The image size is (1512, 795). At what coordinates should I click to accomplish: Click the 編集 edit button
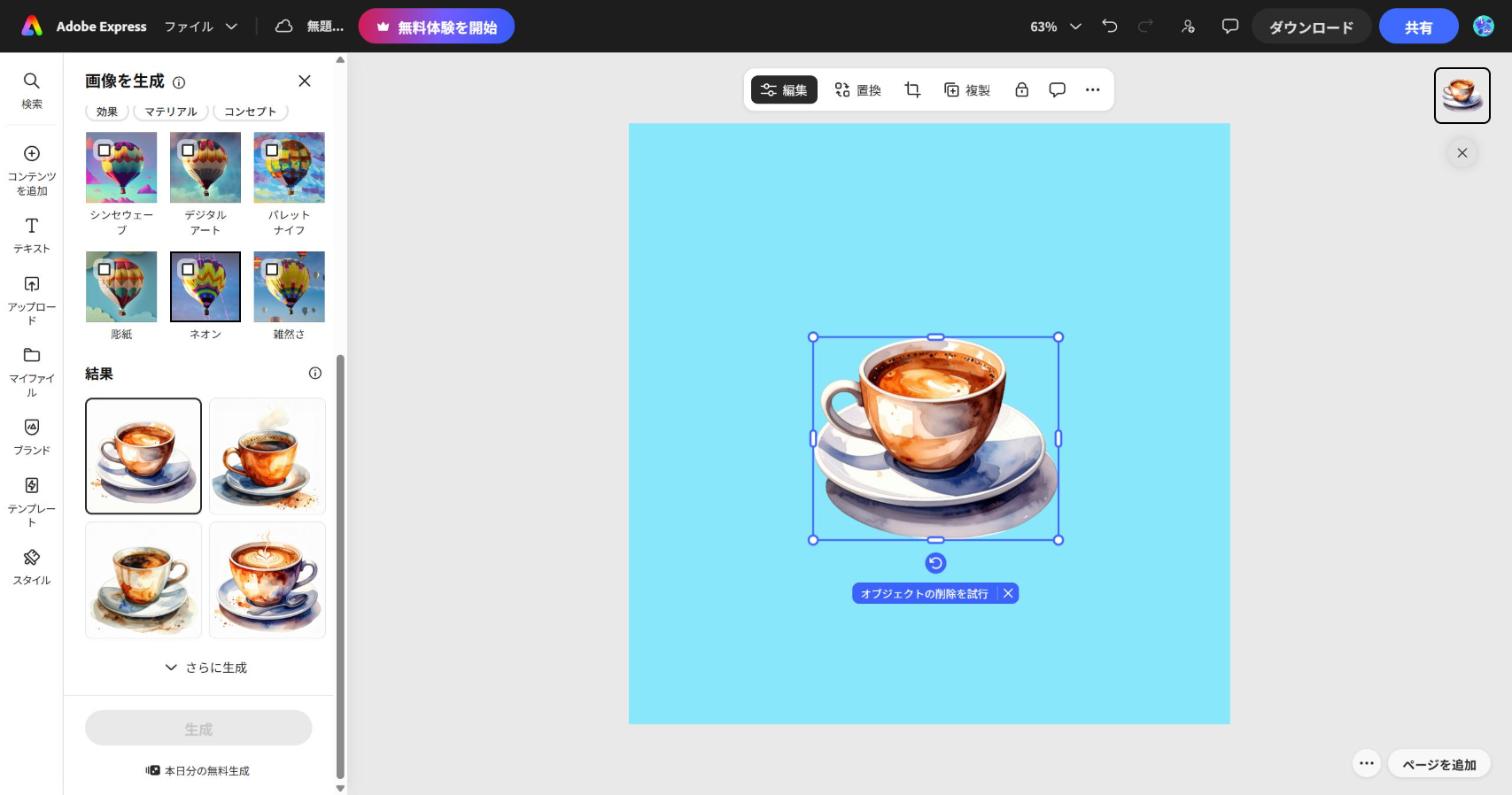[784, 90]
